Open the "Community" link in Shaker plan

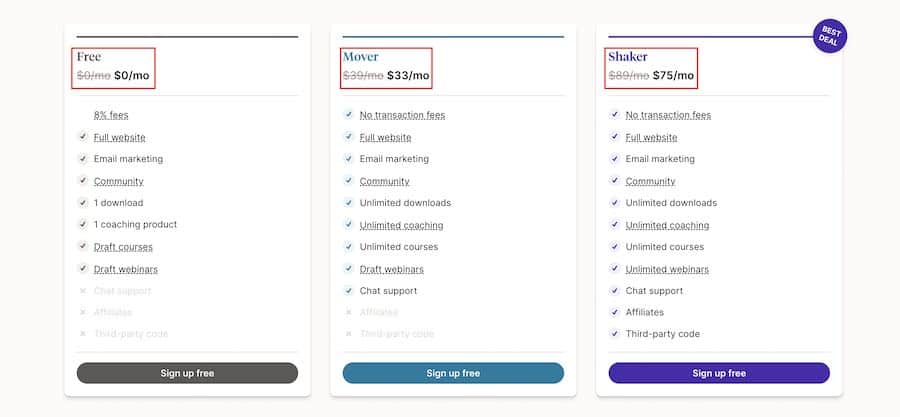pyautogui.click(x=650, y=181)
